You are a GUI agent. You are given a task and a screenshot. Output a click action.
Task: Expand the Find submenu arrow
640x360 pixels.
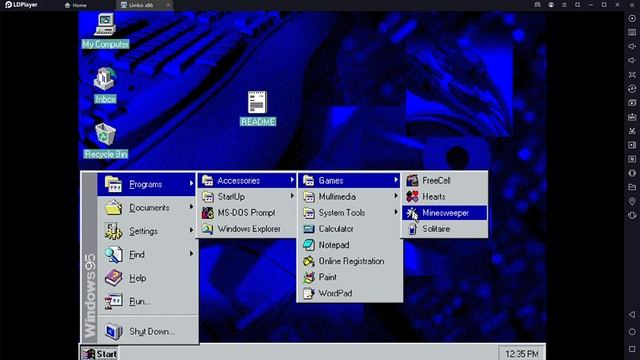pos(191,254)
